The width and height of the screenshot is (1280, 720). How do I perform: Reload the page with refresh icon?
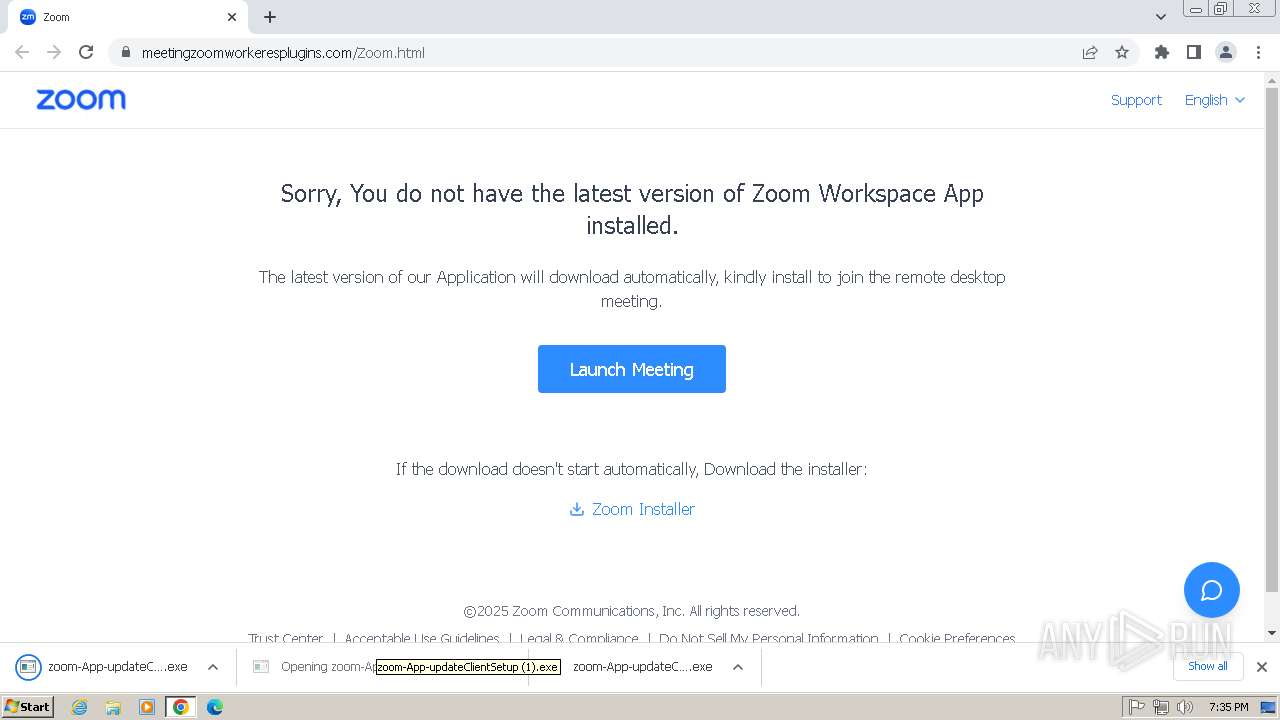click(86, 52)
